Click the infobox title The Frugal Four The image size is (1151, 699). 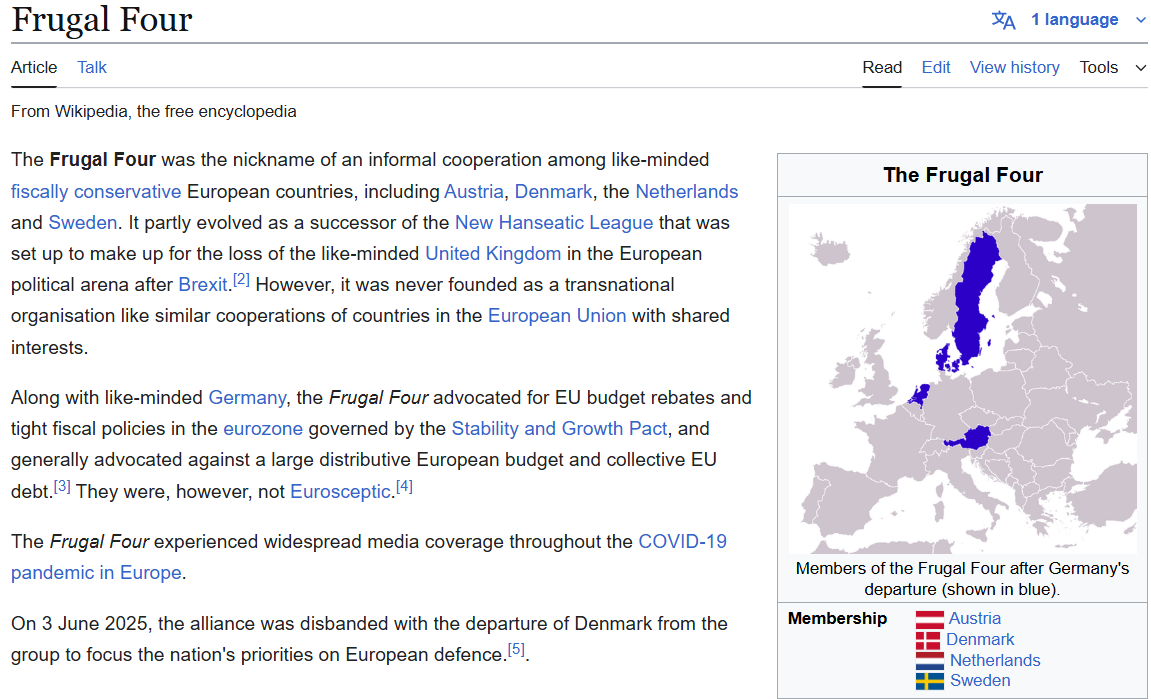pyautogui.click(x=962, y=175)
